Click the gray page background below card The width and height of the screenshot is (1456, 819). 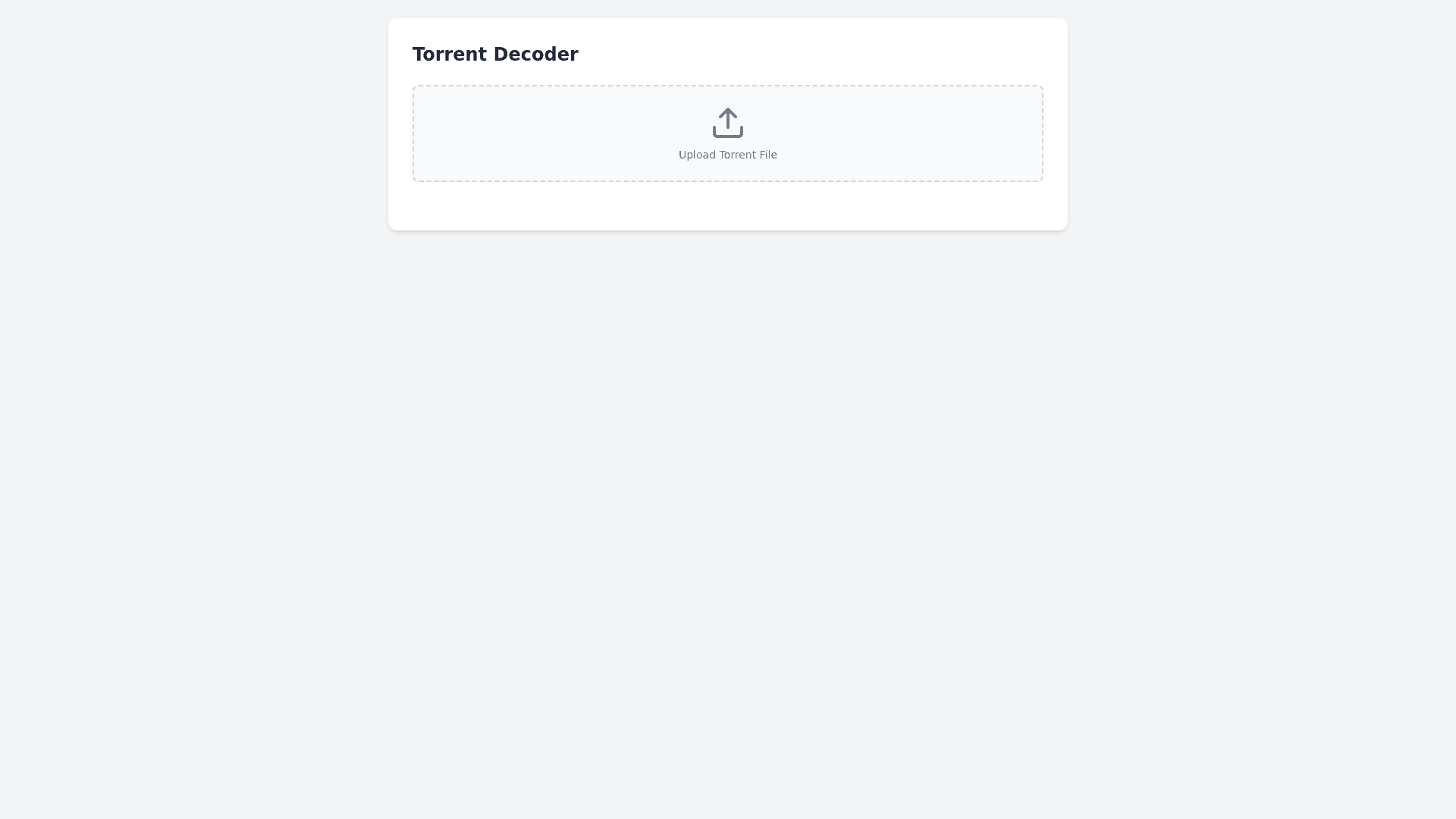tap(728, 523)
